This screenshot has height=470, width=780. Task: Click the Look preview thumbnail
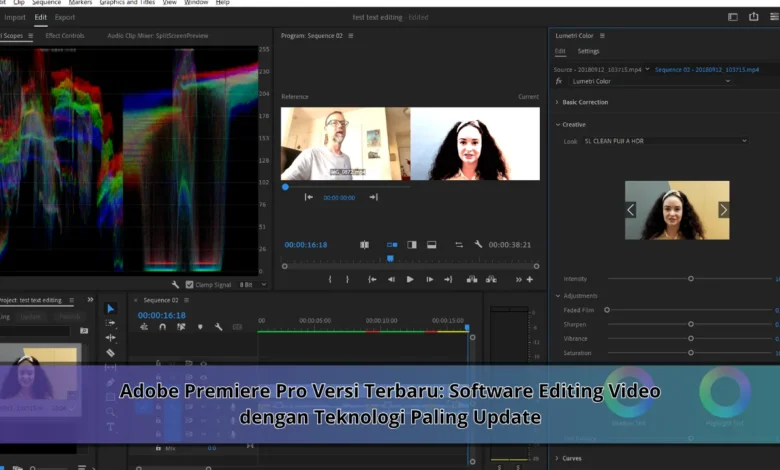point(677,210)
